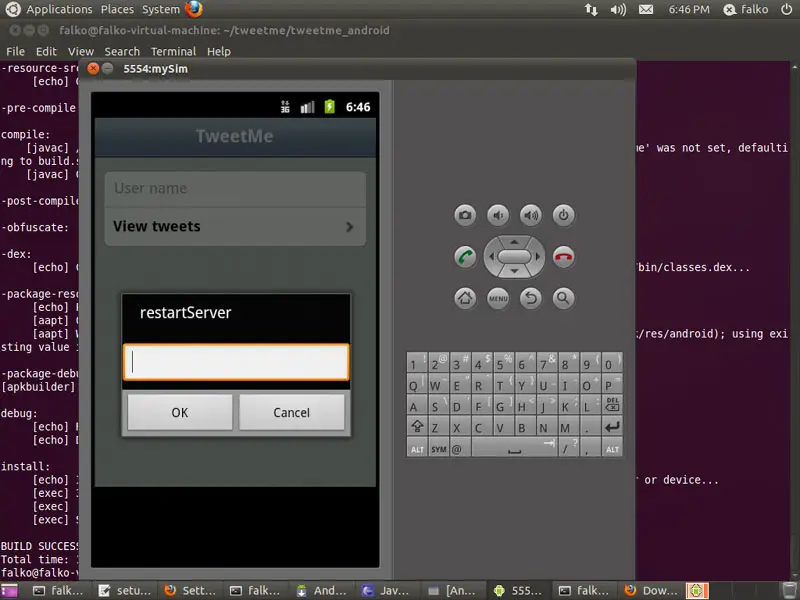Click the M key on emulator keyboard
Viewport: 800px width, 600px height.
(x=568, y=426)
